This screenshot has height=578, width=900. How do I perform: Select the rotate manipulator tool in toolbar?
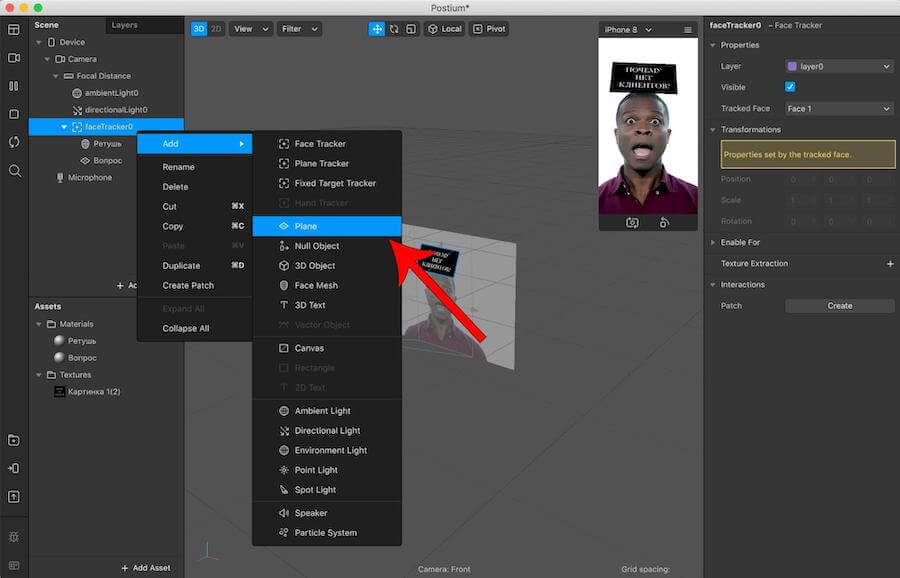394,29
